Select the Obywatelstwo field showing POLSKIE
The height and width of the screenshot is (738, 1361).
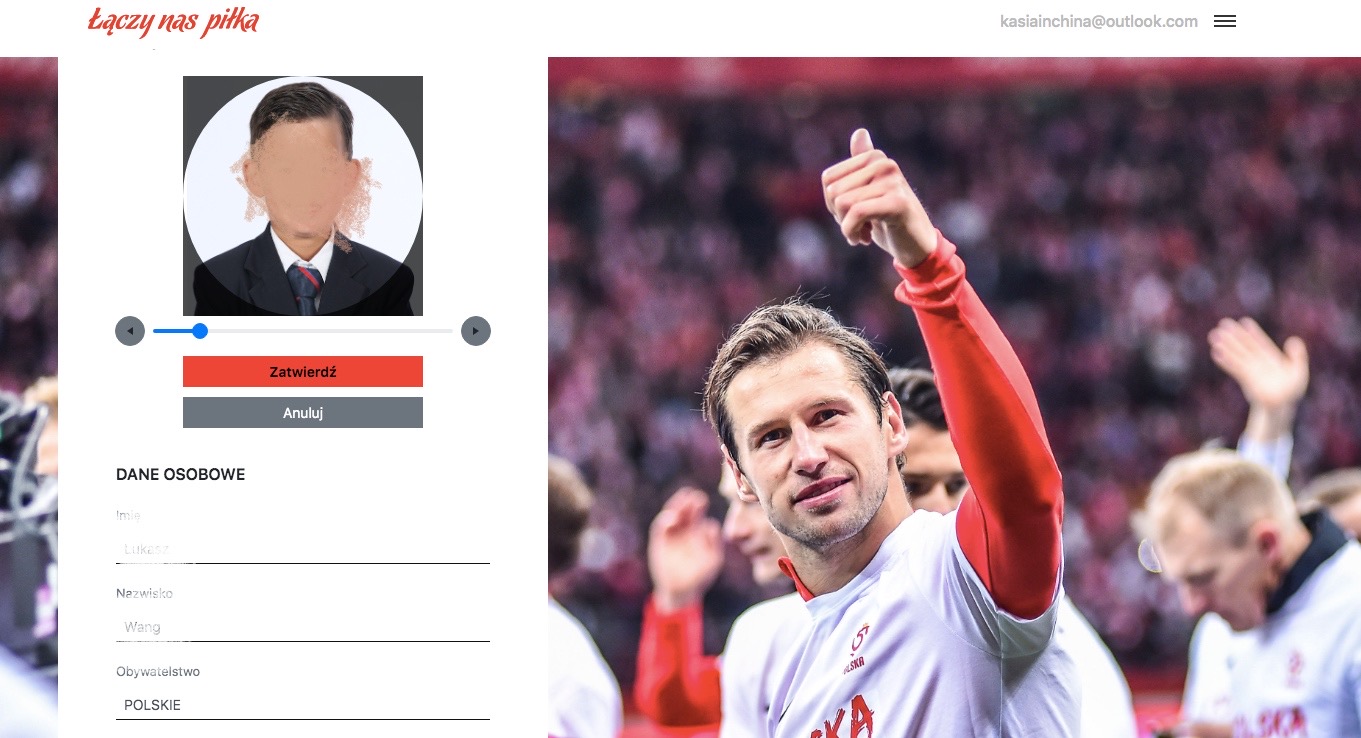[x=303, y=705]
